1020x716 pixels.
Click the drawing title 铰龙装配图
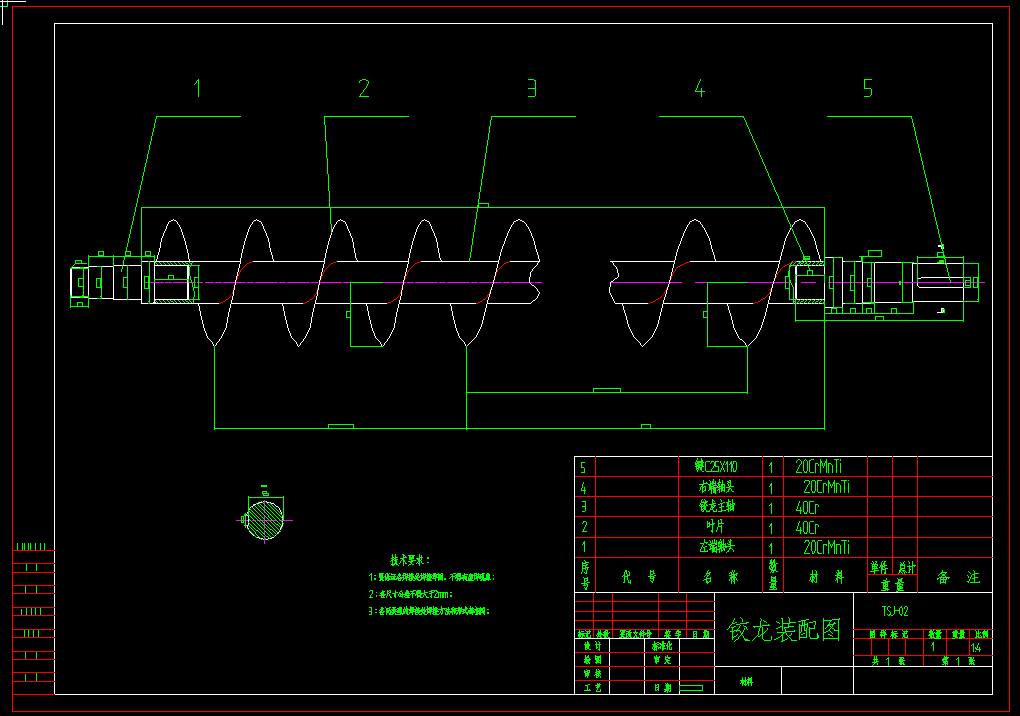pyautogui.click(x=783, y=630)
